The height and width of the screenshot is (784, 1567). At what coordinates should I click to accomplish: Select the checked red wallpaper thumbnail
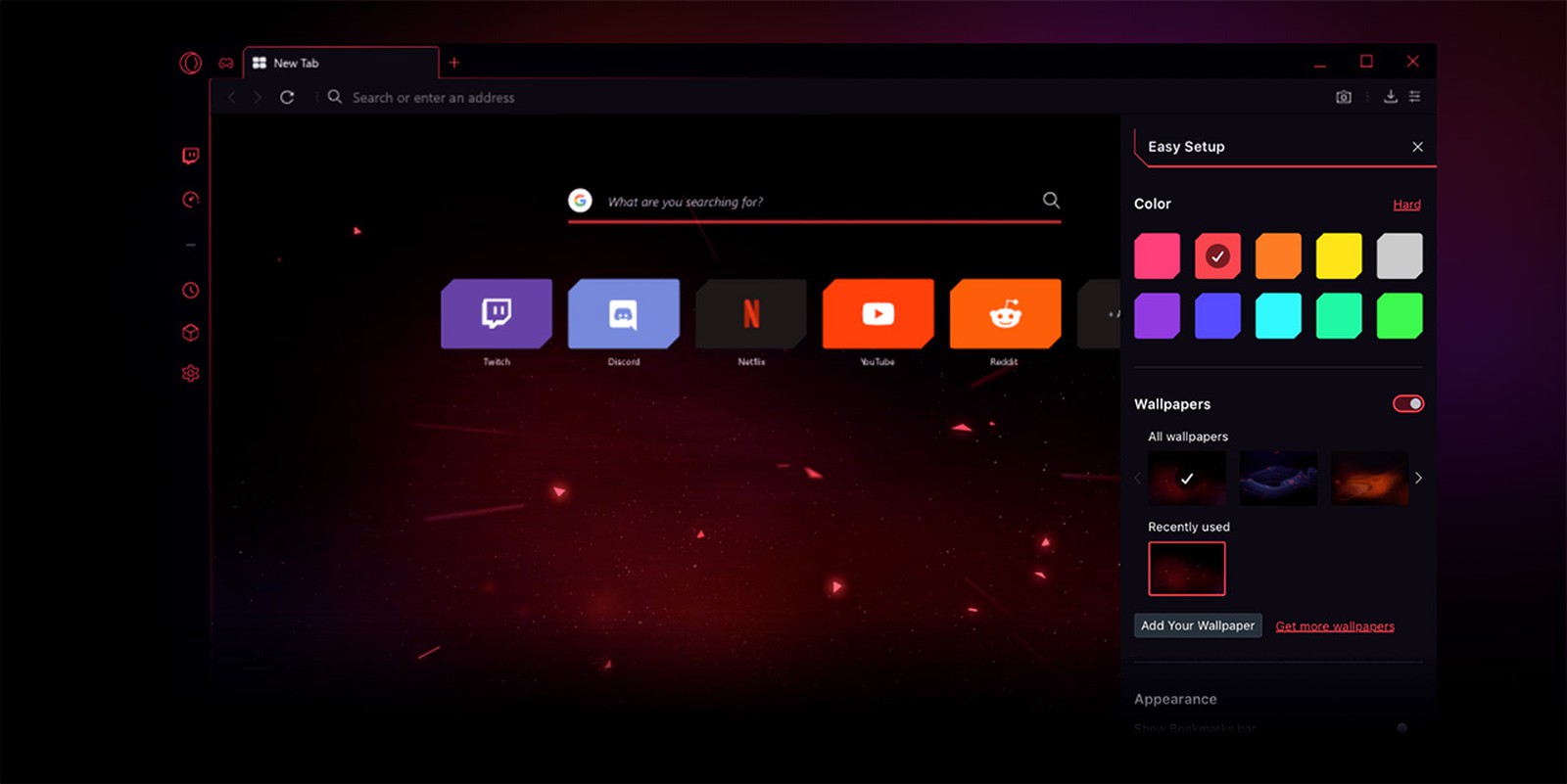click(x=1187, y=479)
